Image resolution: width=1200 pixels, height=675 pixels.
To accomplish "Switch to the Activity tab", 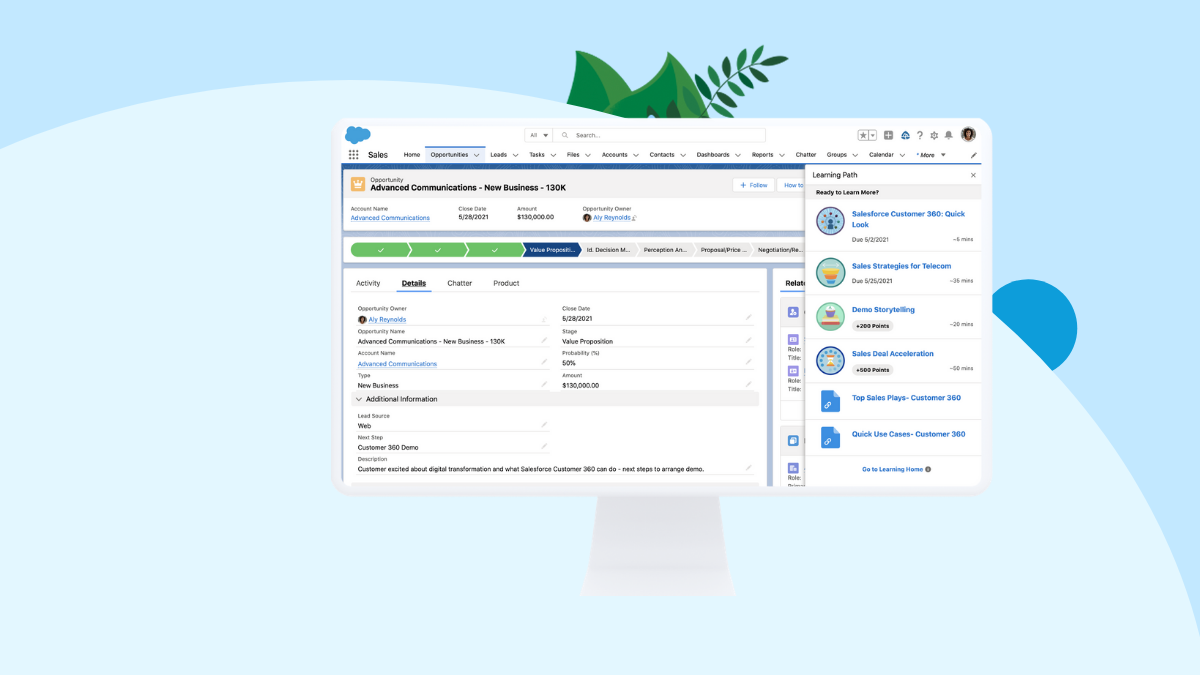I will coord(368,283).
